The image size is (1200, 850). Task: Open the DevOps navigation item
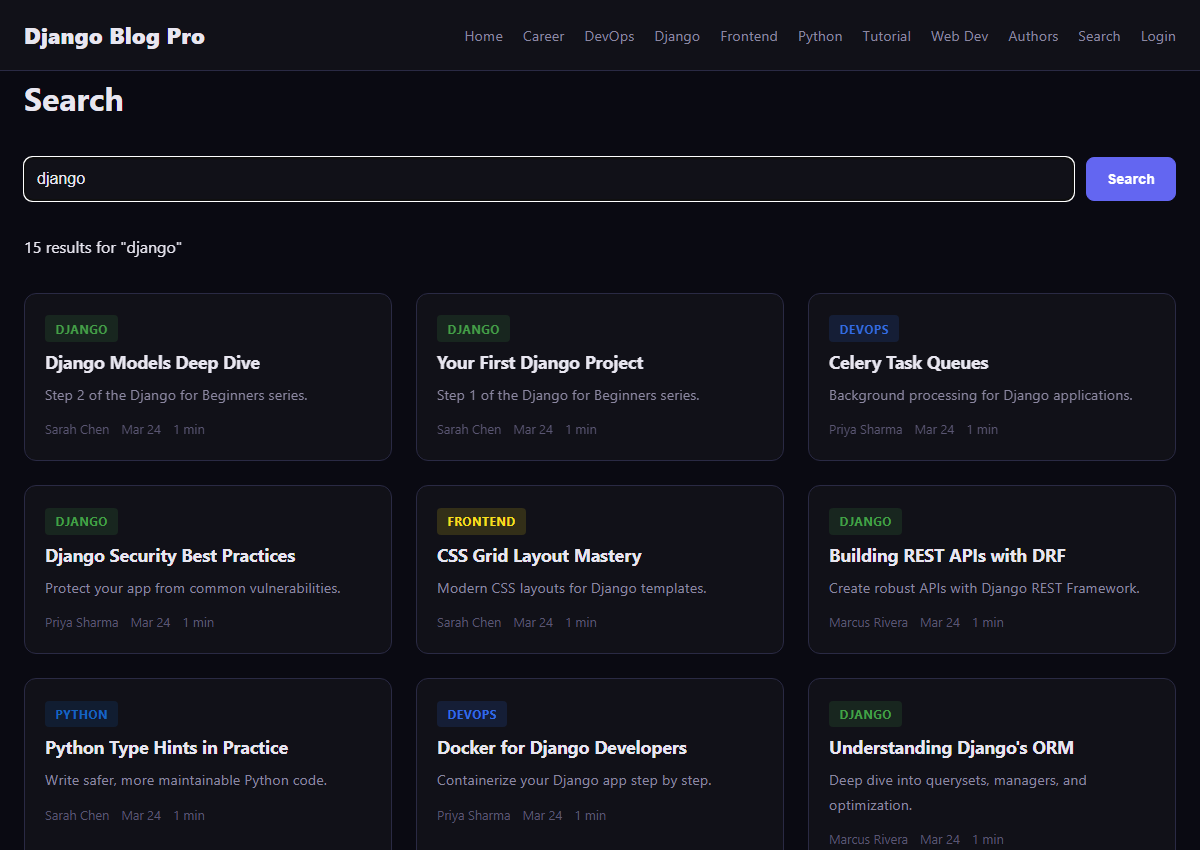[x=609, y=36]
